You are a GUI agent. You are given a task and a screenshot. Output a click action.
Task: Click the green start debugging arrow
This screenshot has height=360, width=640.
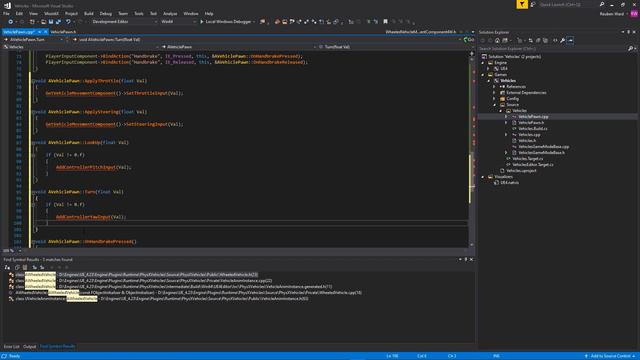(202, 22)
